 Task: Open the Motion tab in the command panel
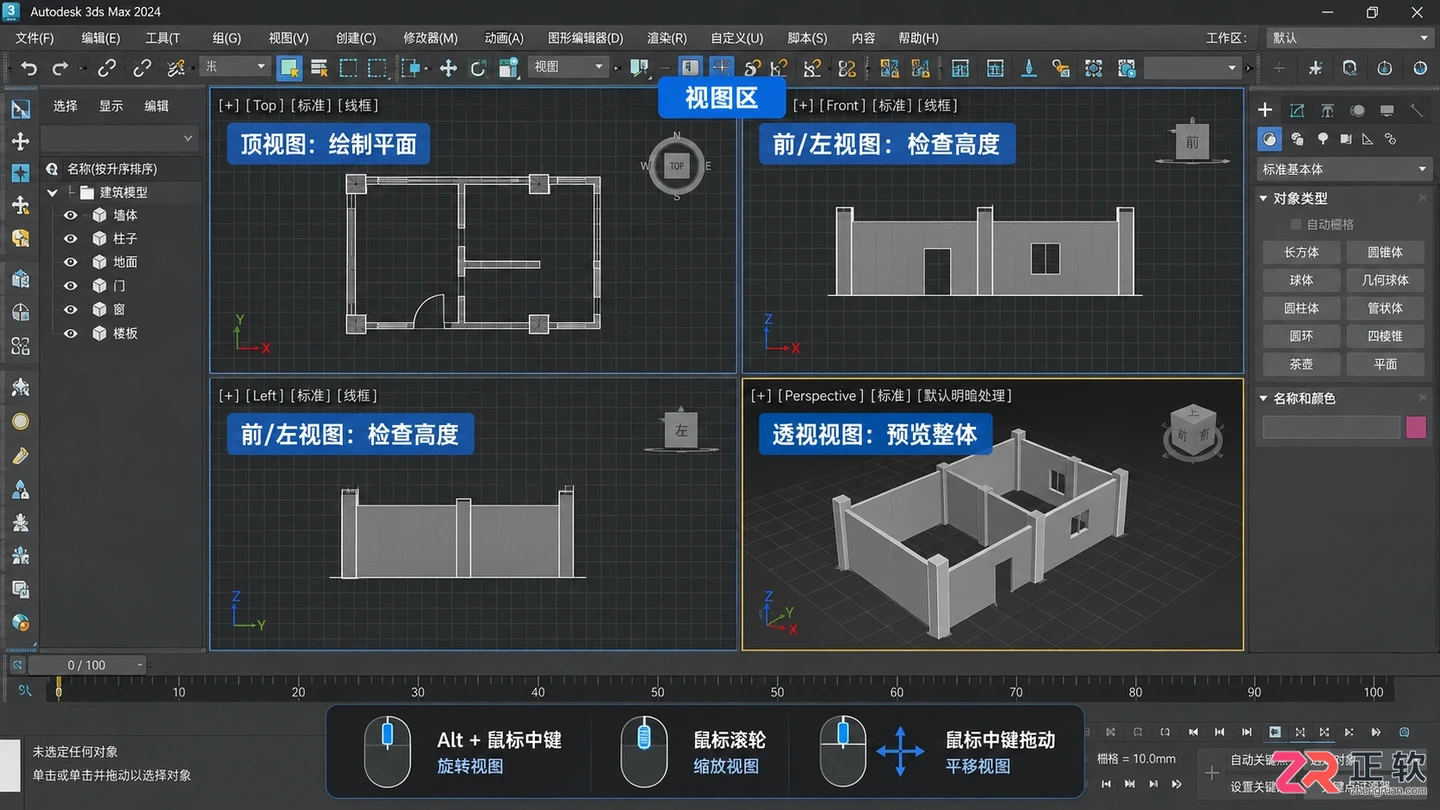[x=1357, y=110]
